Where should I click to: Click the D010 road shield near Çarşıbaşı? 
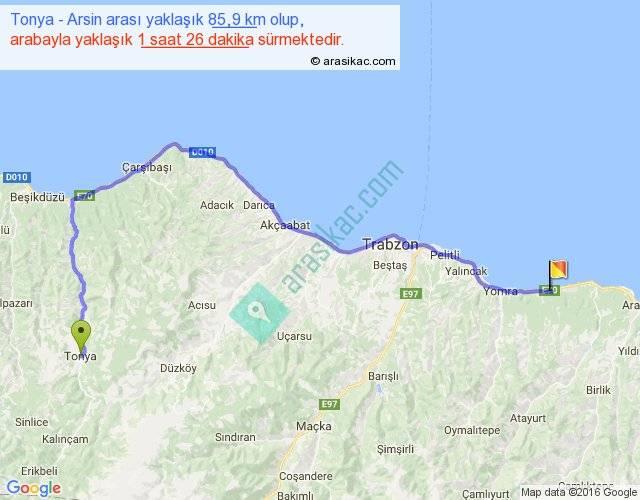[x=202, y=152]
